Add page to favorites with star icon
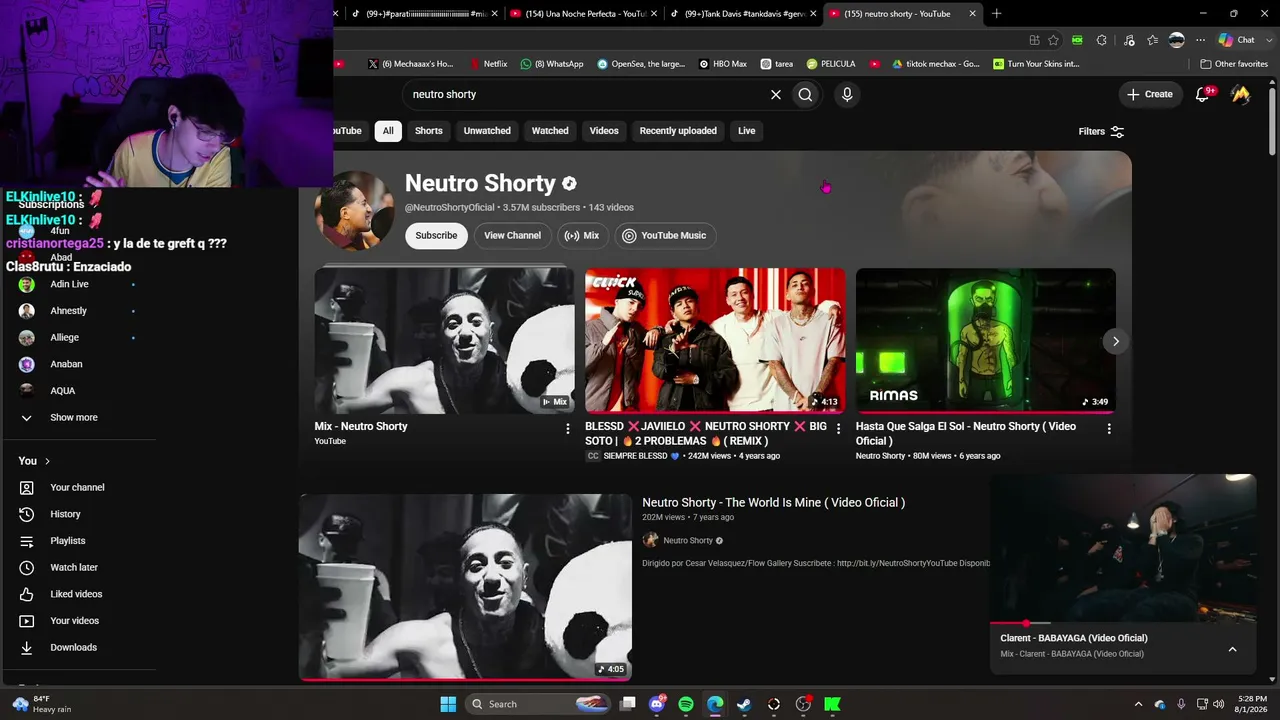 click(x=1053, y=40)
